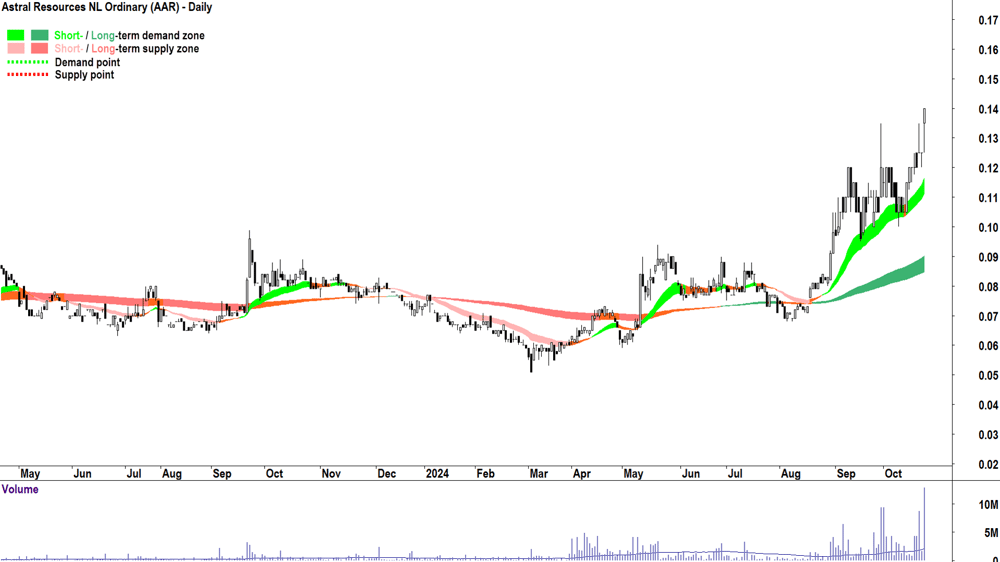Select the 'Demand point' legend label
Viewport: 1000px width, 562px height.
pyautogui.click(x=87, y=62)
